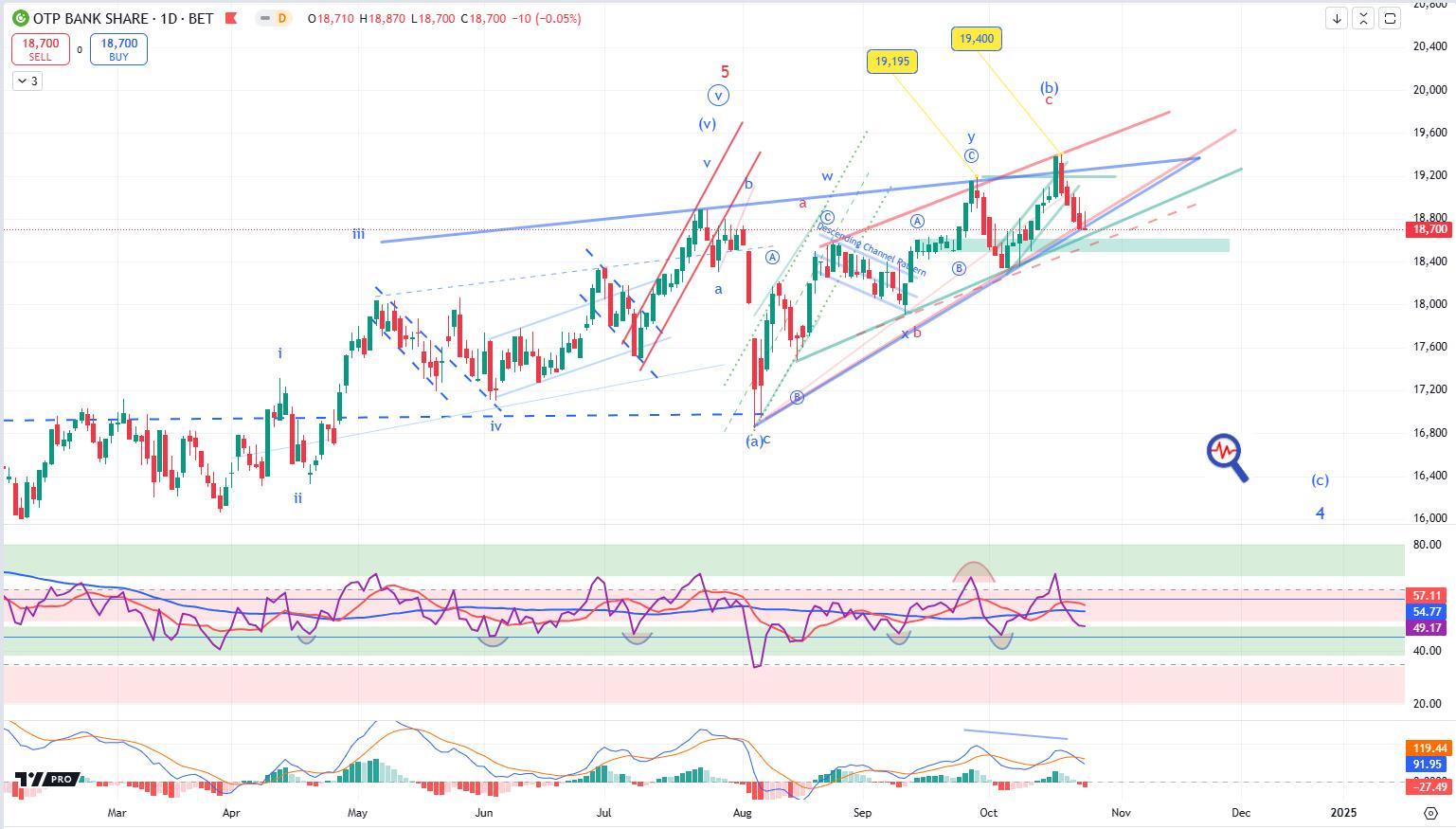Click the 54.77 RSI value label

[x=1427, y=612]
